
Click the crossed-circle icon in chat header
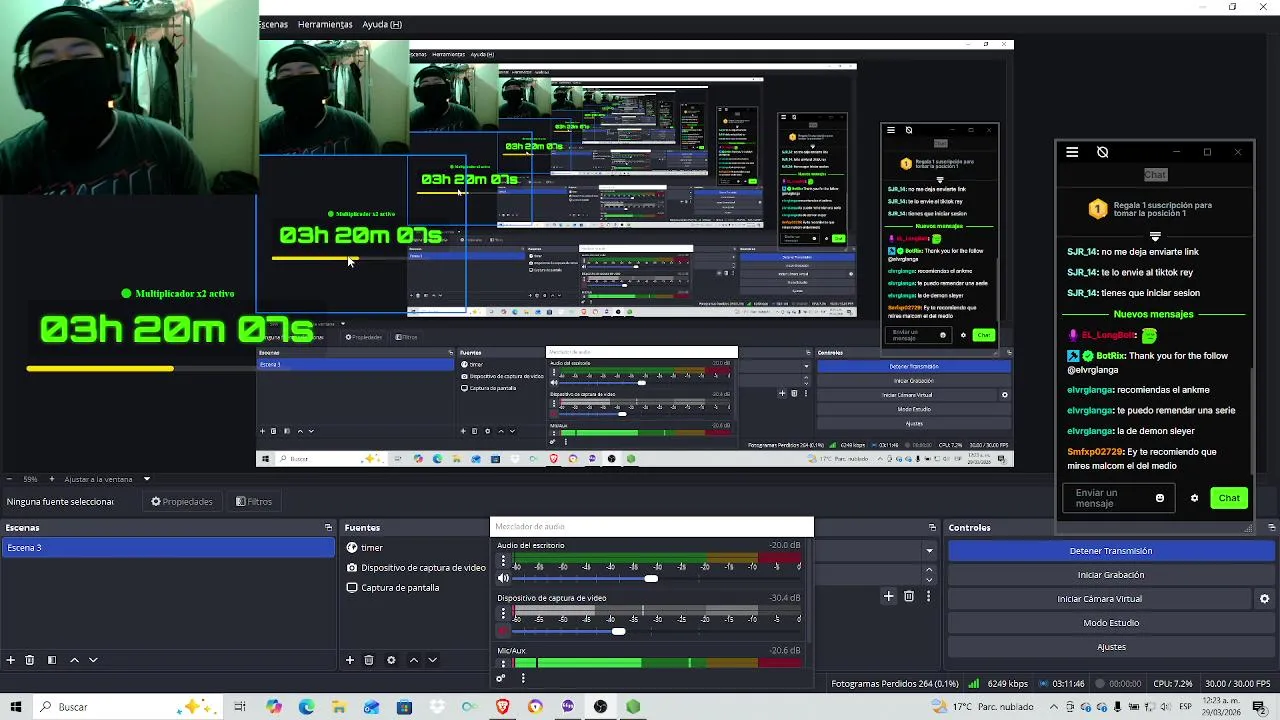pyautogui.click(x=1102, y=152)
